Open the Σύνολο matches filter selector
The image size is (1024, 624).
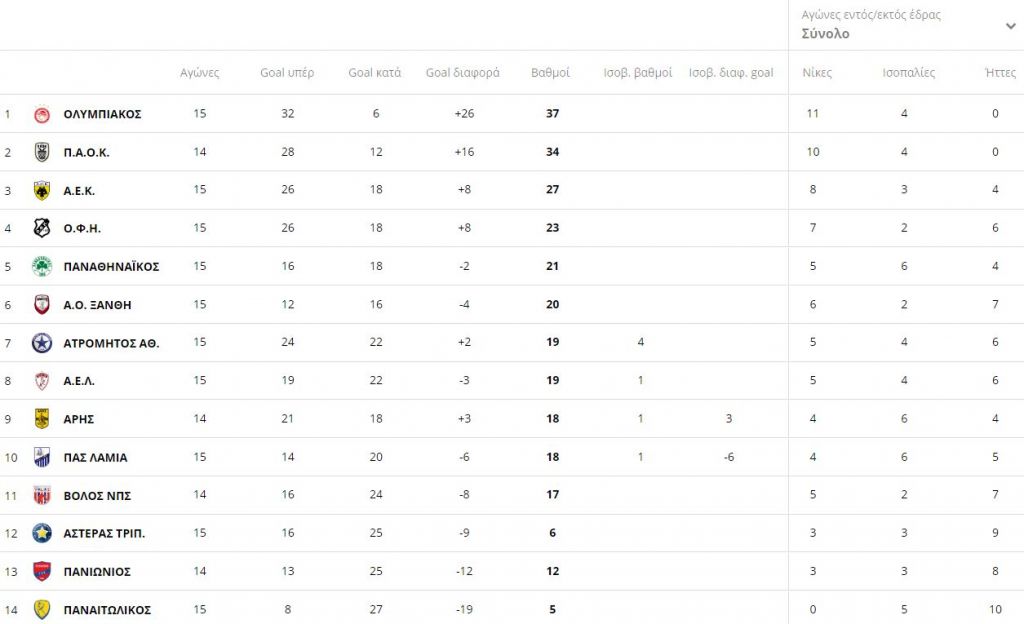(x=825, y=33)
